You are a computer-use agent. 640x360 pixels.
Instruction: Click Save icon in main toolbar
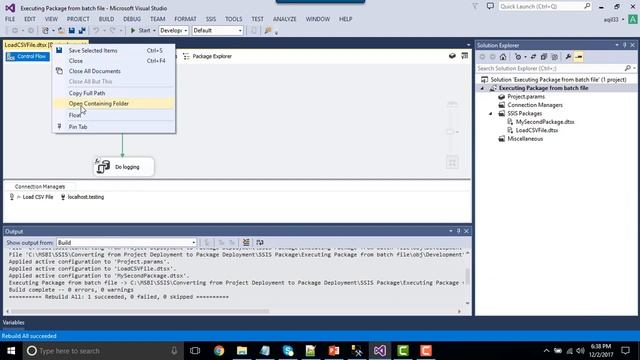(x=72, y=31)
